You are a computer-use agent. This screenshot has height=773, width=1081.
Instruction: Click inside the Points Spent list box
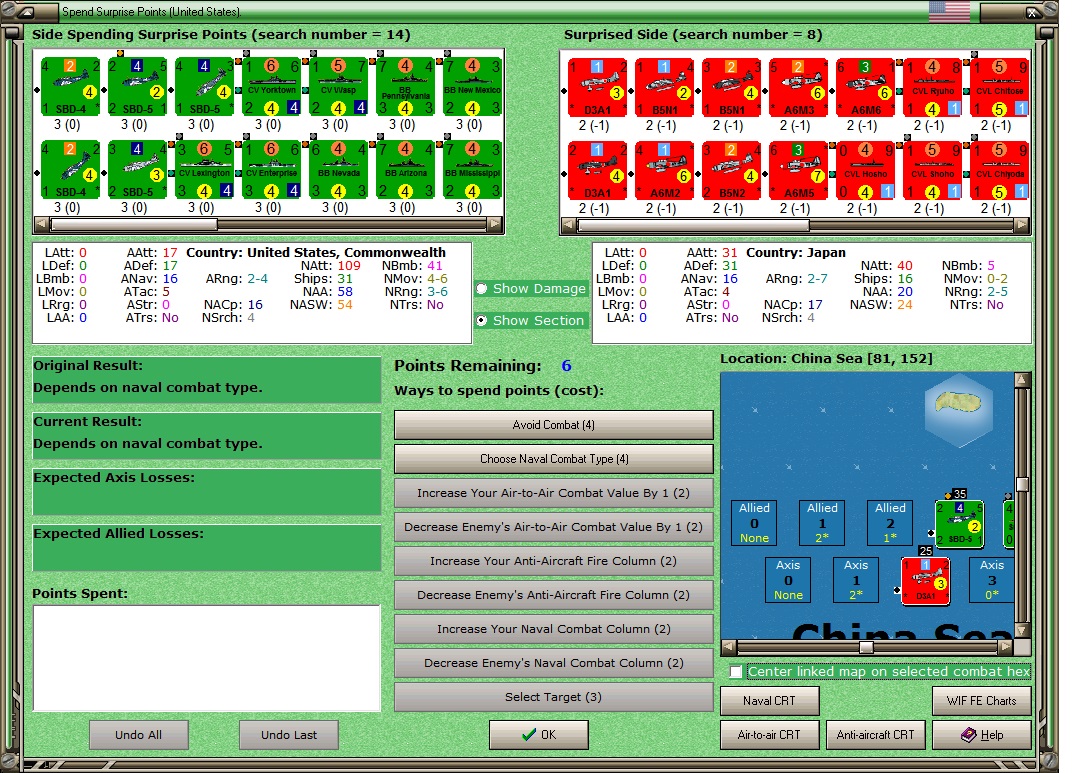[x=207, y=659]
